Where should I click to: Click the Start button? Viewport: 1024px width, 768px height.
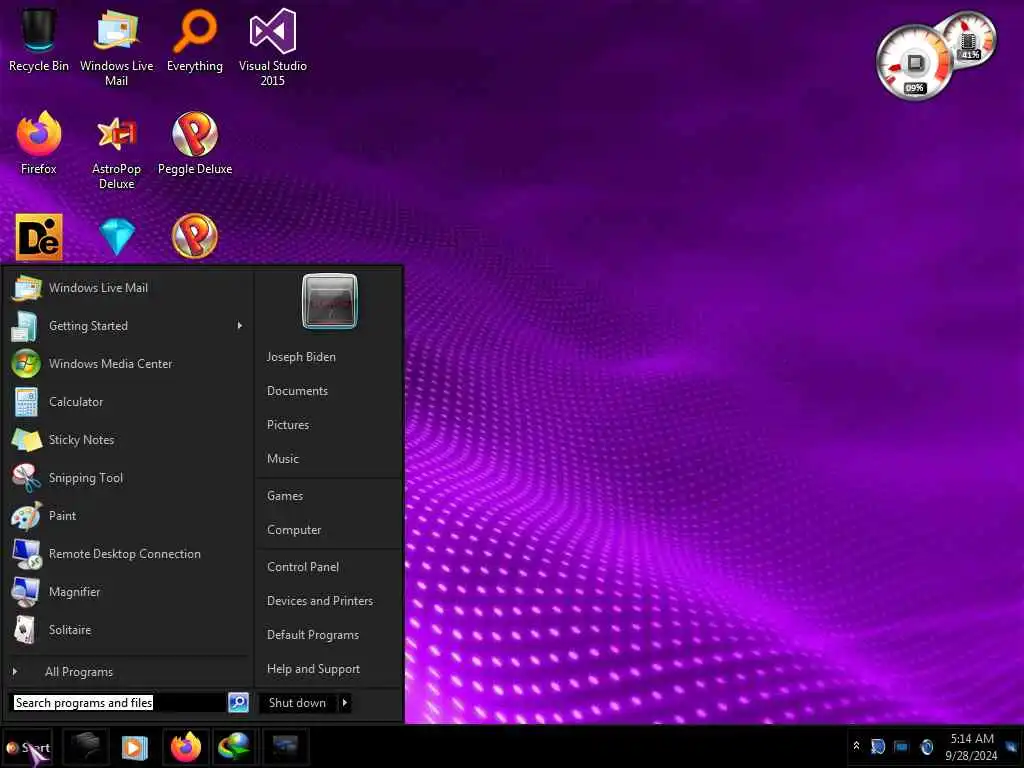tap(27, 748)
